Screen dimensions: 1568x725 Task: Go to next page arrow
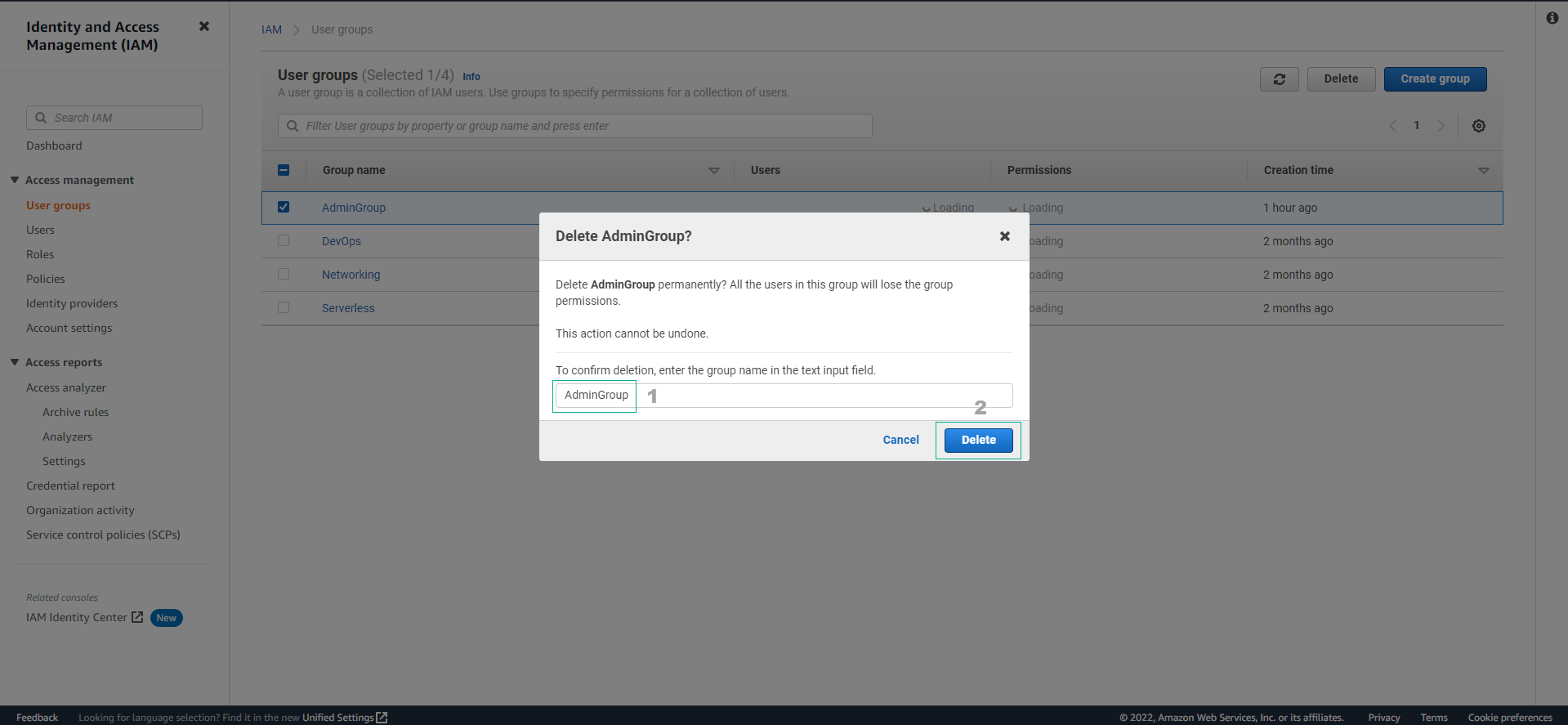click(x=1441, y=126)
